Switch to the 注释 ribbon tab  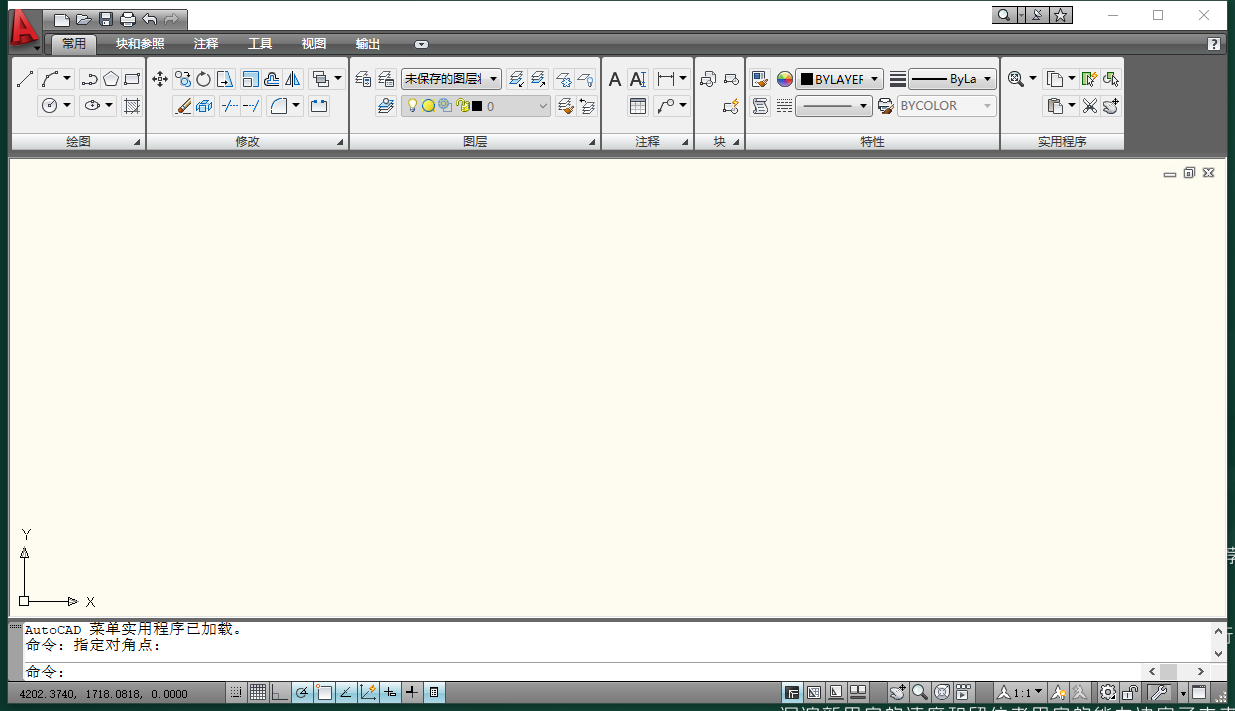coord(205,44)
